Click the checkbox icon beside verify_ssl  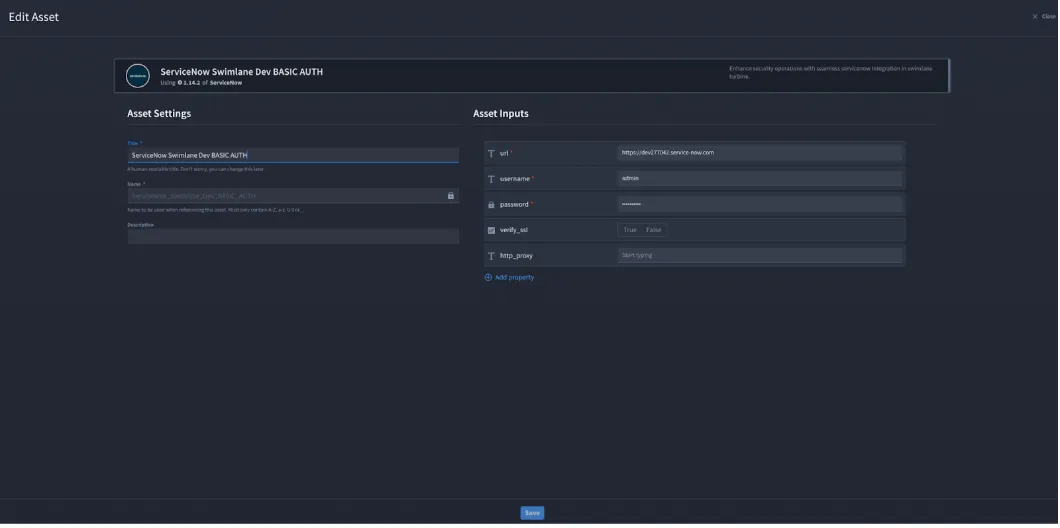click(x=491, y=231)
